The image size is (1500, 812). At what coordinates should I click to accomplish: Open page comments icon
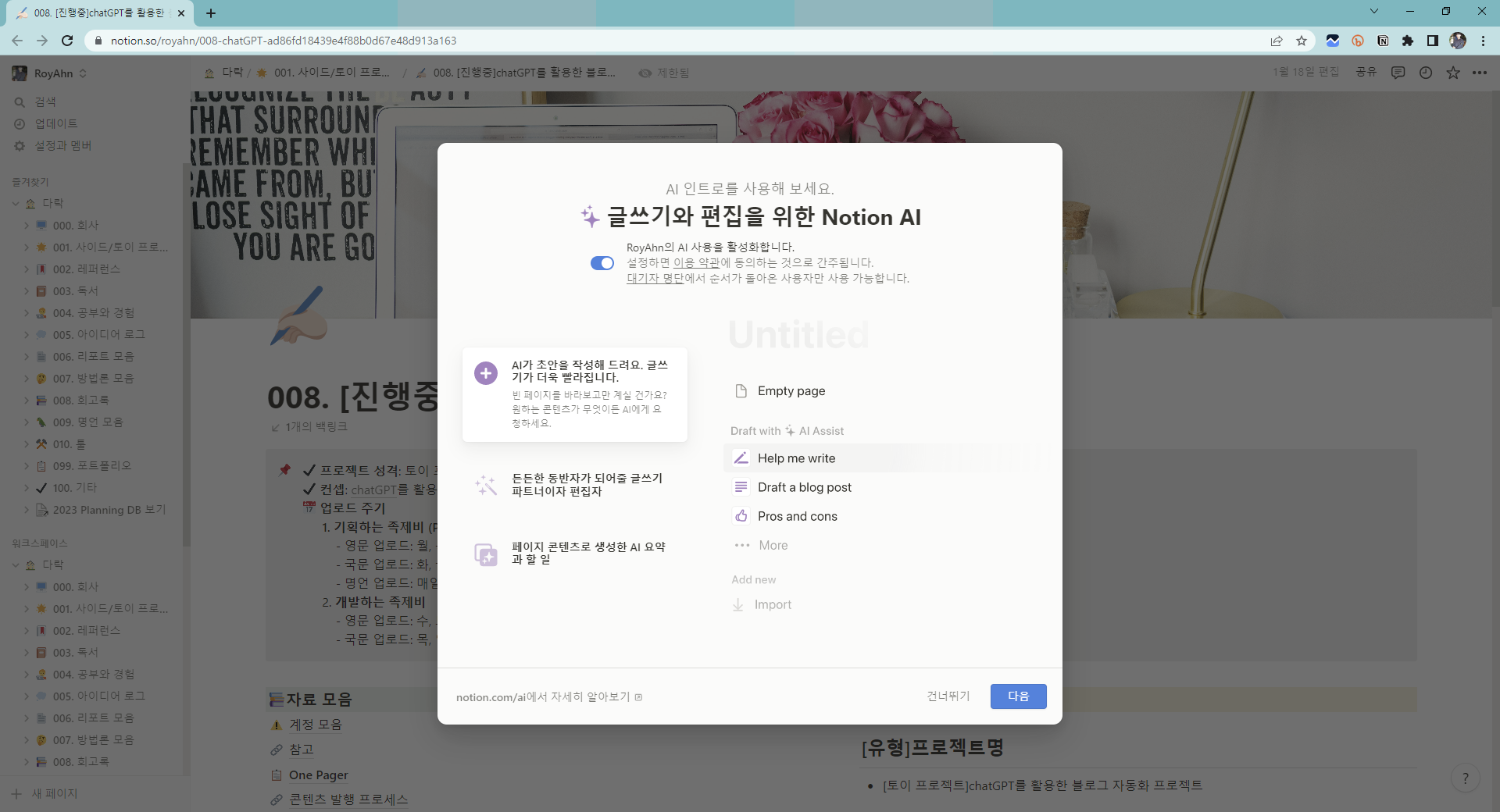tap(1398, 73)
